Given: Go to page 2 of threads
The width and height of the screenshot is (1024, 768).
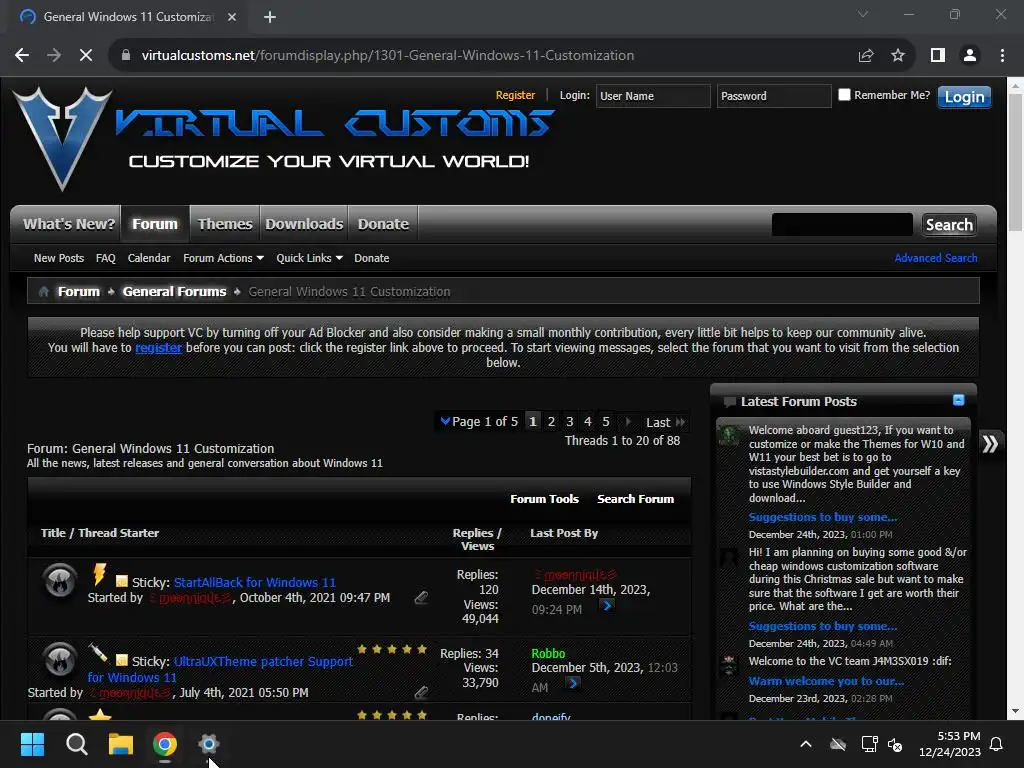Looking at the screenshot, I should (x=551, y=422).
